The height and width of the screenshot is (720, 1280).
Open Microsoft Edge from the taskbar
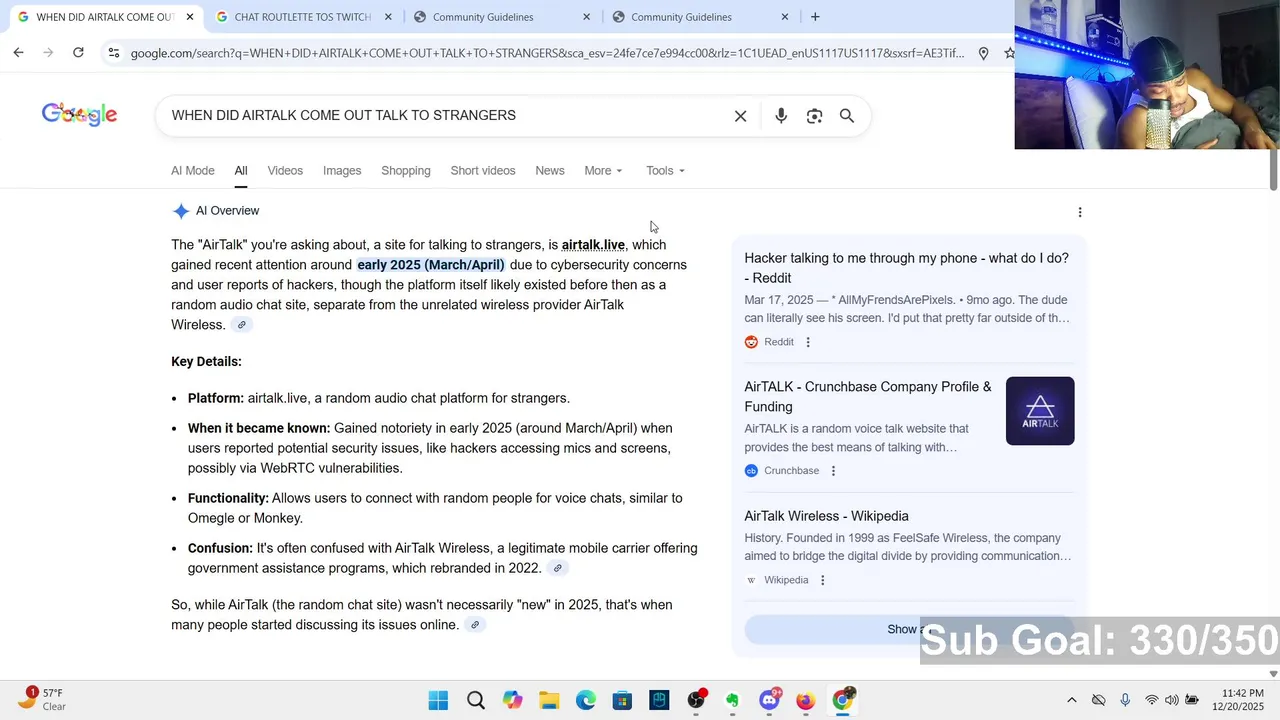pyautogui.click(x=586, y=700)
